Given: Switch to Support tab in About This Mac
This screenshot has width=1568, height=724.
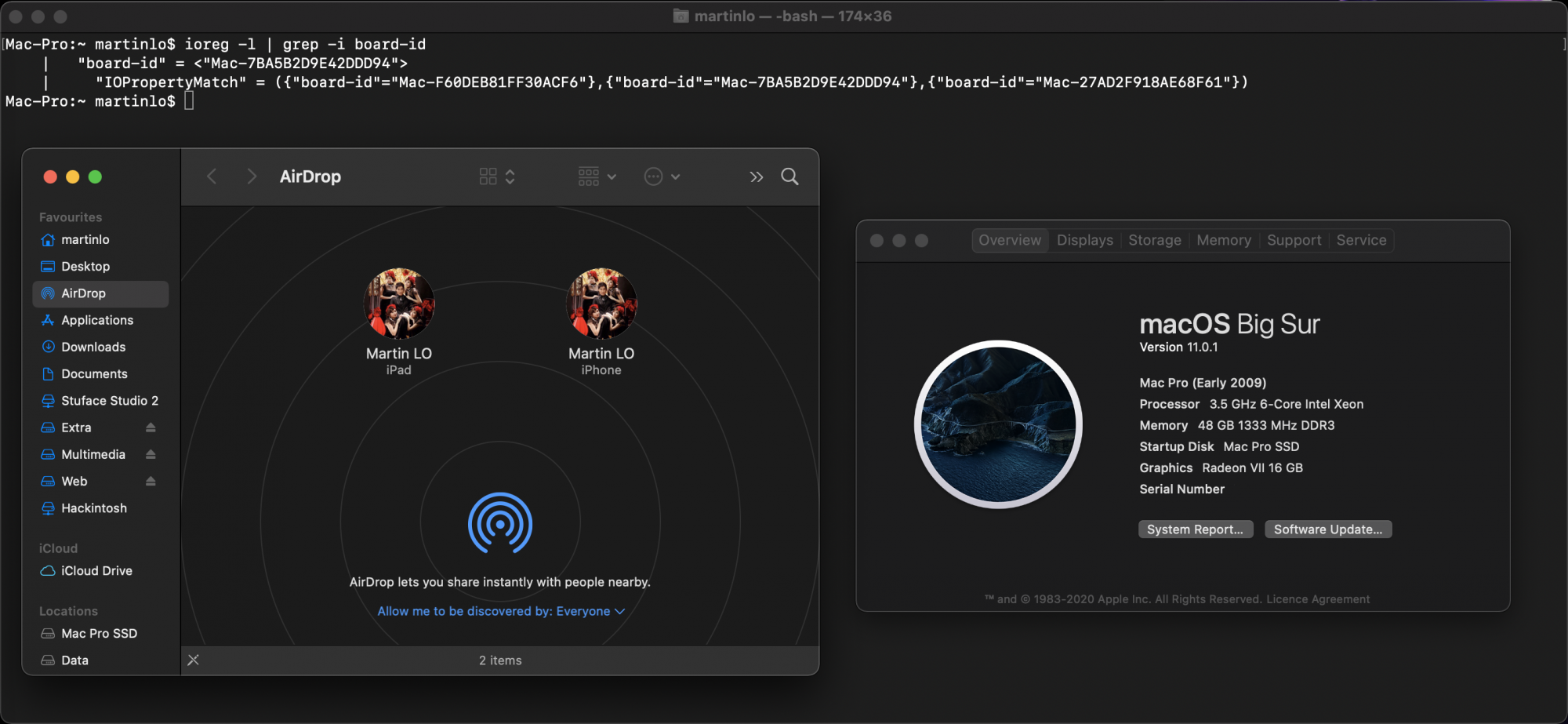Looking at the screenshot, I should 1294,240.
